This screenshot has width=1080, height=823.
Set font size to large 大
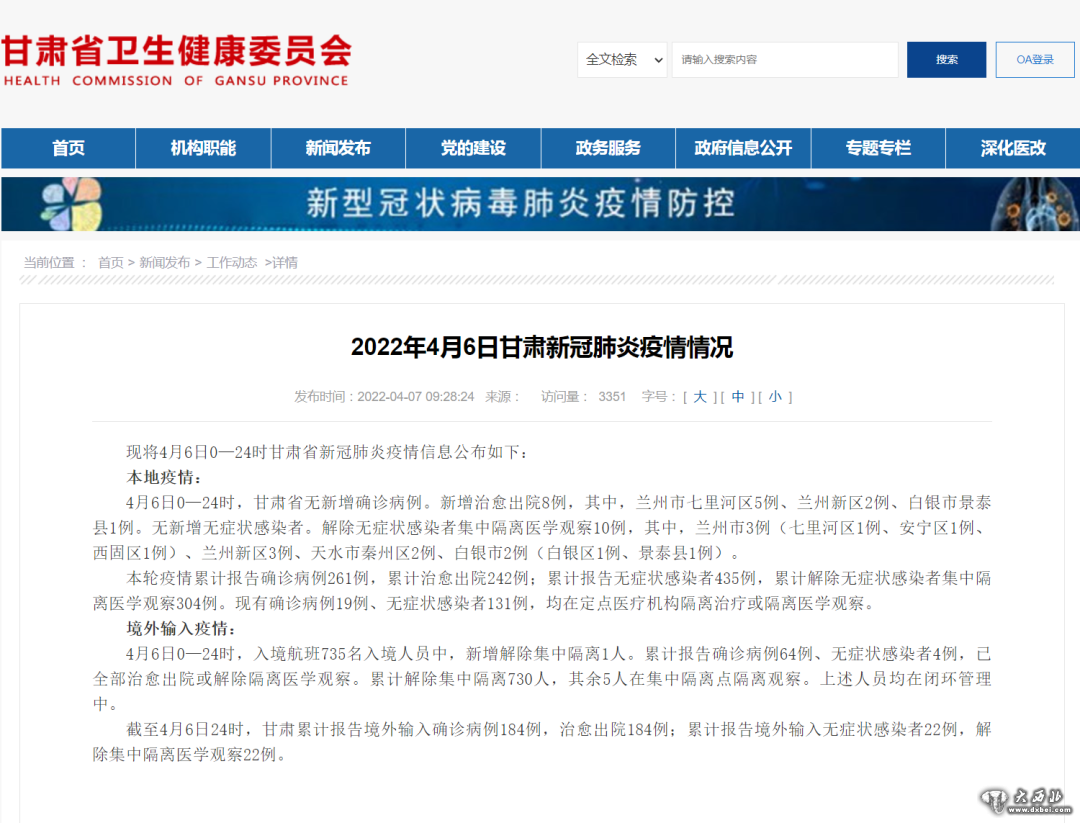pyautogui.click(x=700, y=397)
